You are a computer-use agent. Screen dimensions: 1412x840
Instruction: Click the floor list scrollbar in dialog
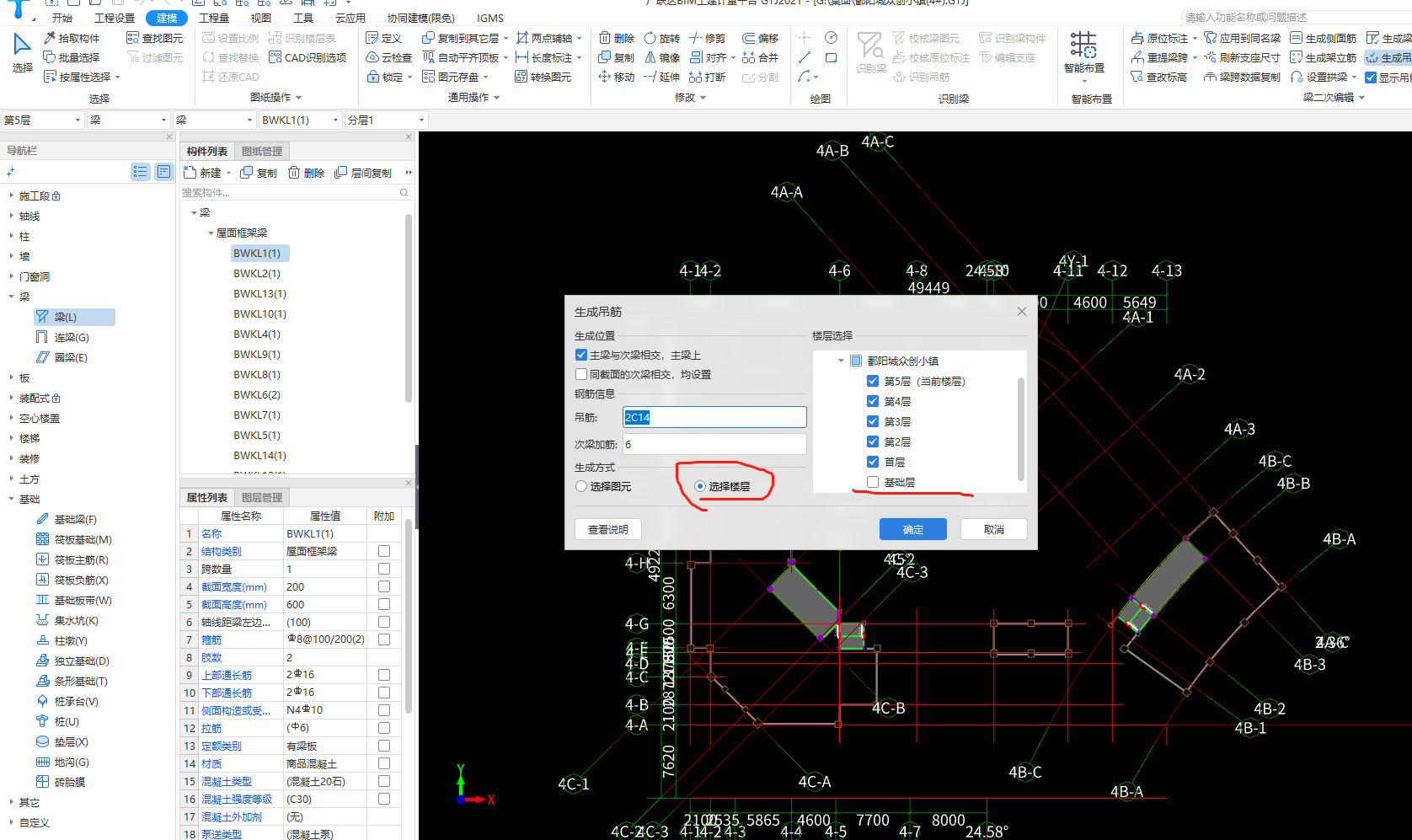point(1021,428)
